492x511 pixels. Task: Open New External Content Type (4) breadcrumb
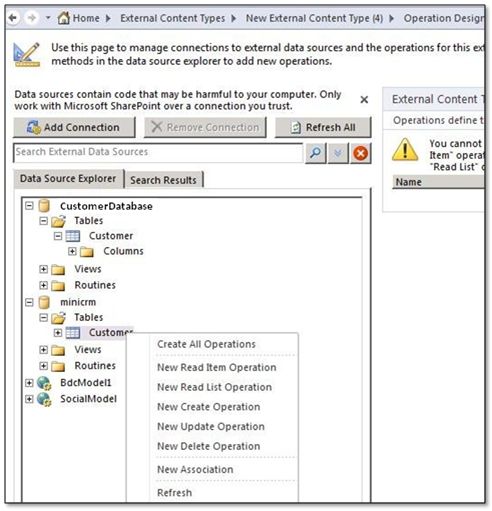point(314,18)
